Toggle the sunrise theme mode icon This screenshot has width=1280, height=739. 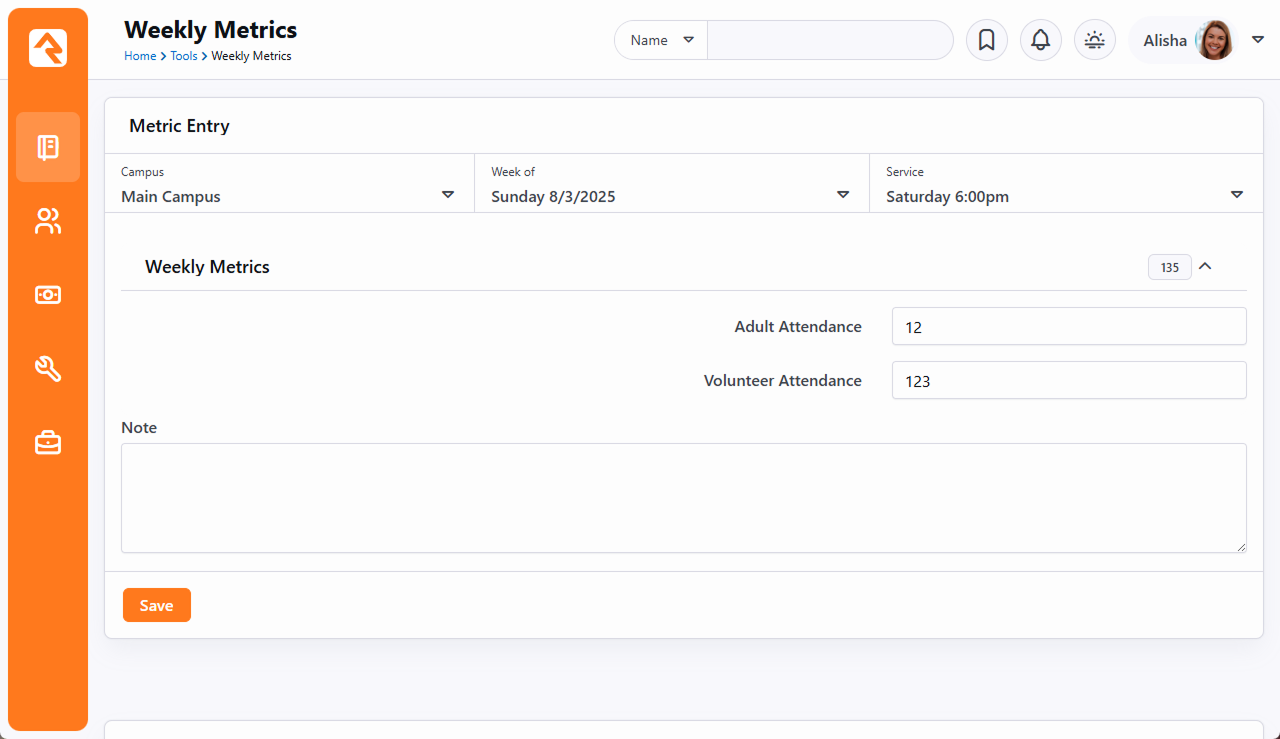point(1094,40)
